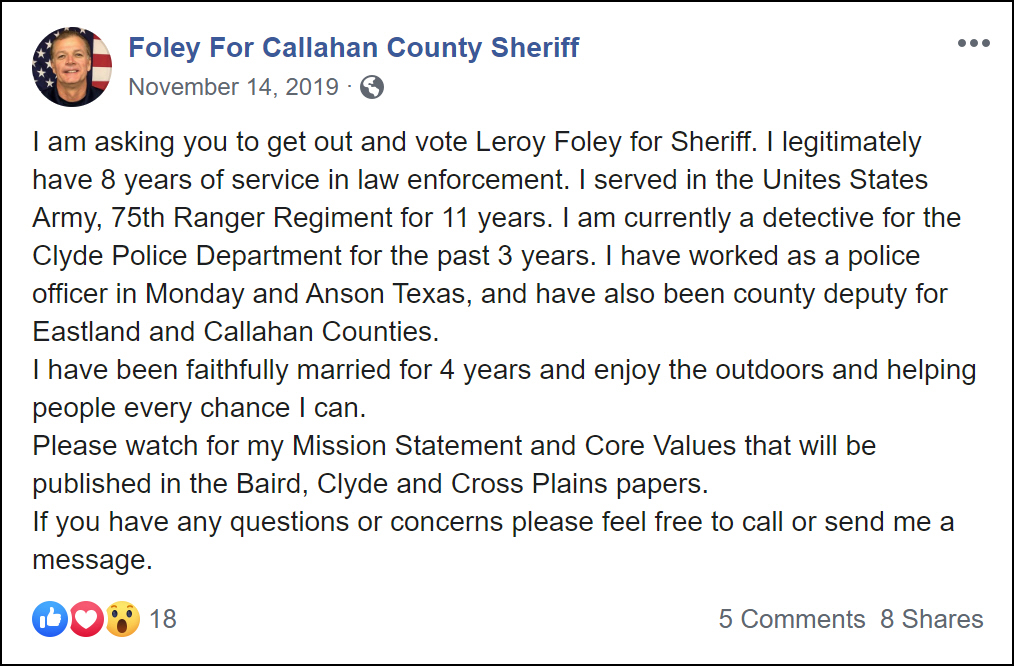
Task: Click the final word "message." in the post
Action: click(92, 559)
